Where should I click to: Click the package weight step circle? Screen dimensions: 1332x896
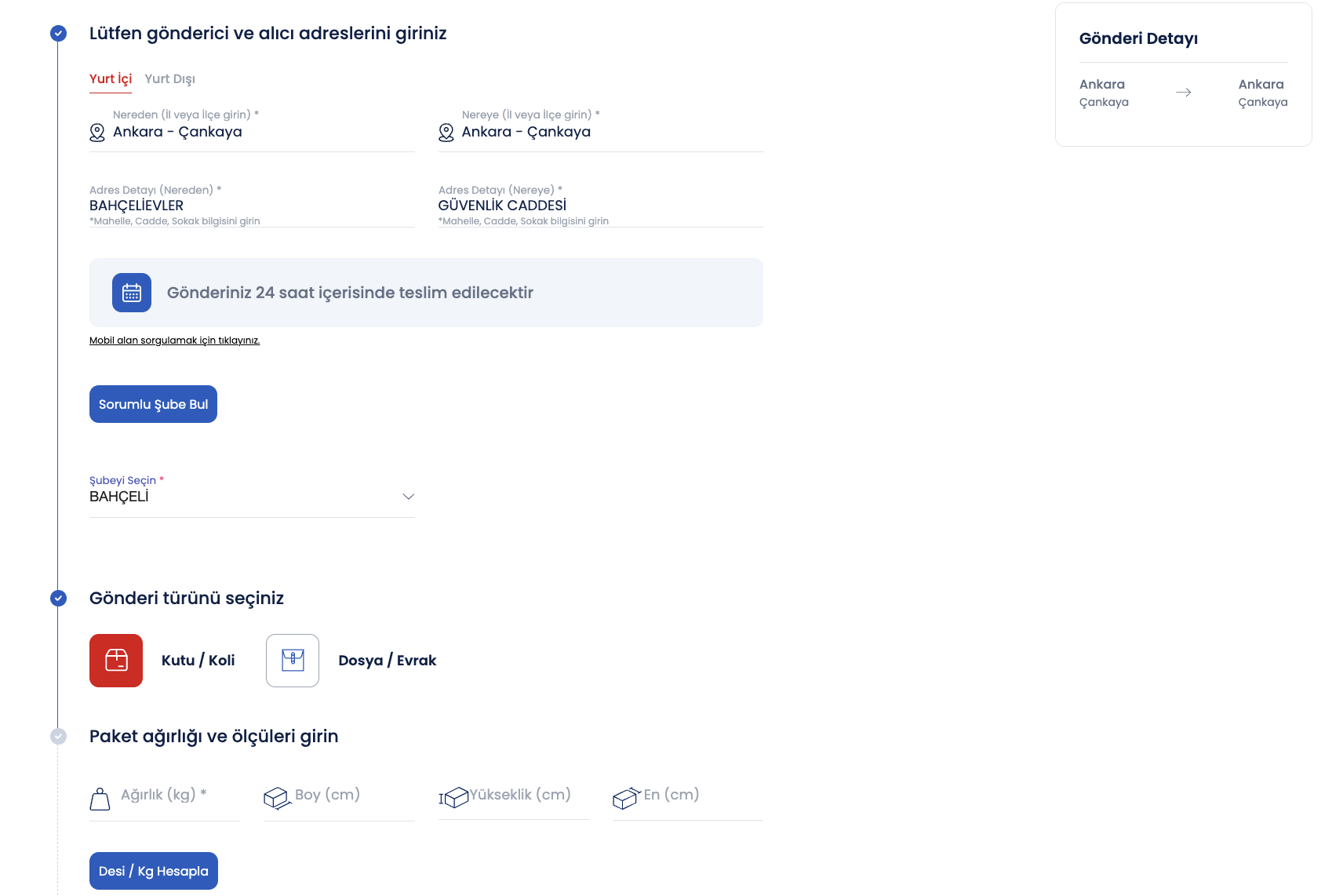pyautogui.click(x=58, y=736)
